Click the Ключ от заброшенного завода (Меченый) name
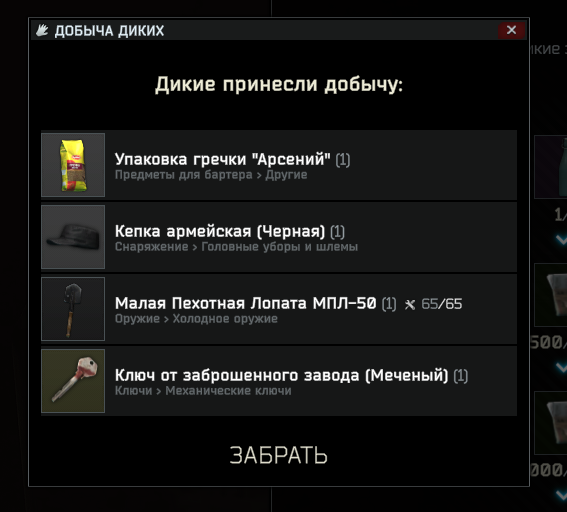The image size is (567, 512). pyautogui.click(x=281, y=375)
